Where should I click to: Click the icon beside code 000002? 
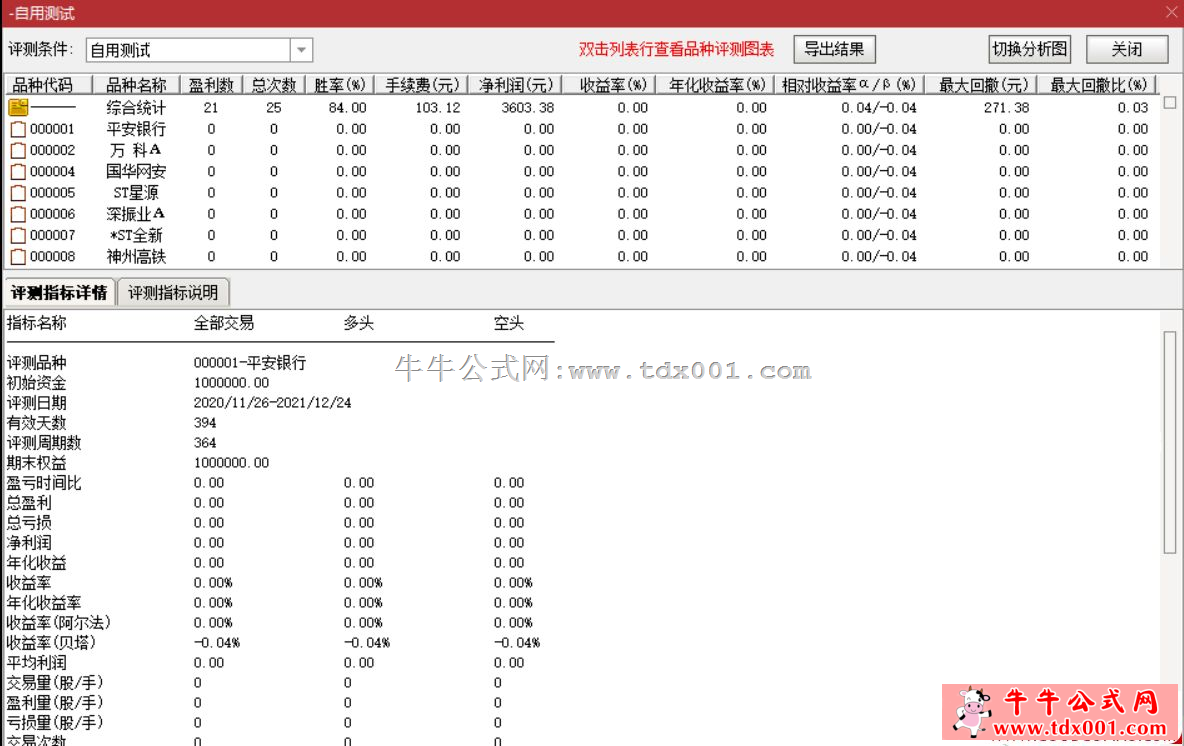point(17,150)
